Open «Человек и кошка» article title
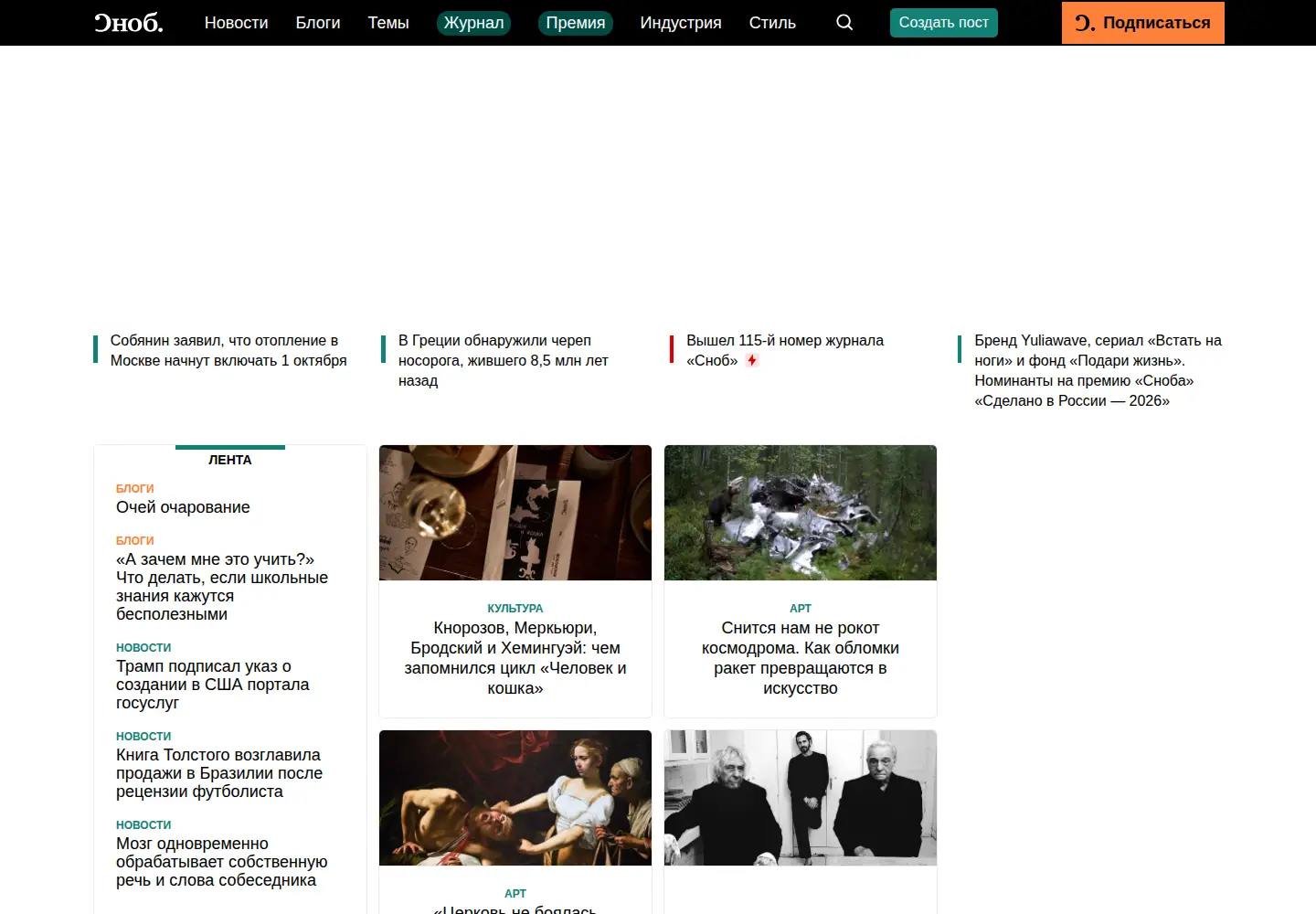 (x=515, y=658)
